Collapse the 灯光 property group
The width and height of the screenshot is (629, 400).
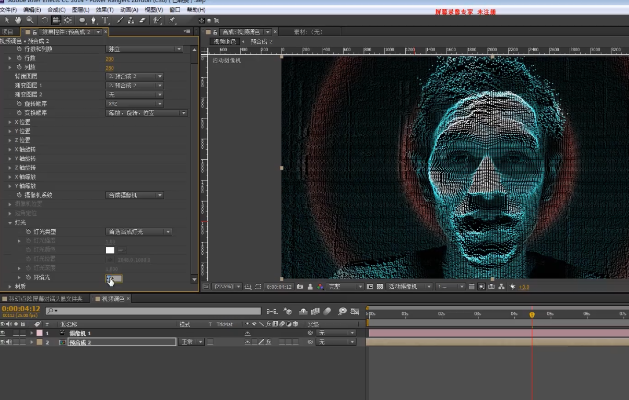[x=10, y=222]
